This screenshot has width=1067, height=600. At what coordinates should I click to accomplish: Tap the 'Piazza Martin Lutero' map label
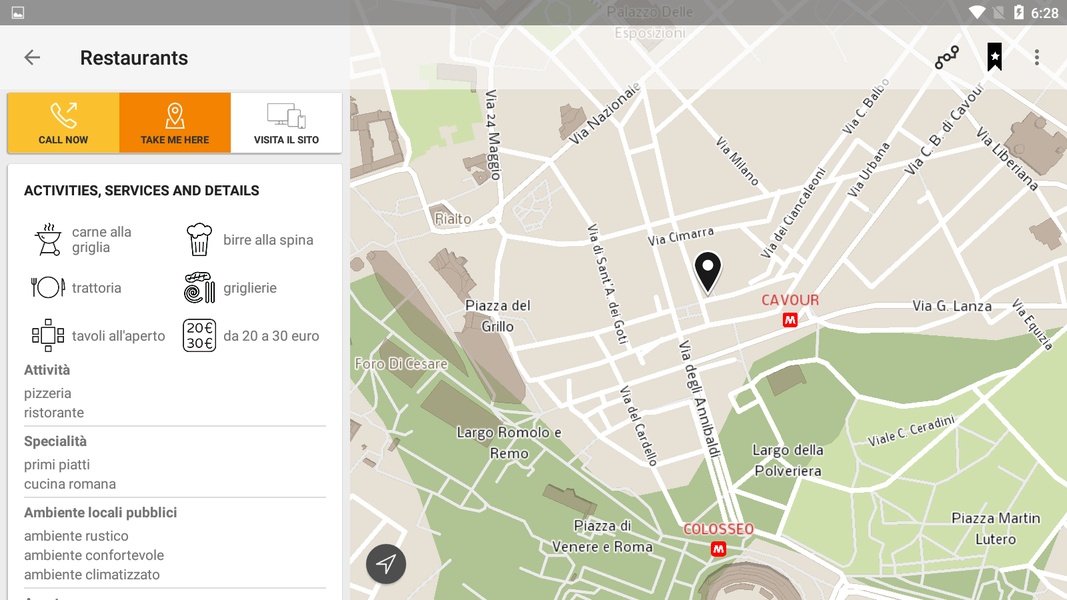coord(996,529)
